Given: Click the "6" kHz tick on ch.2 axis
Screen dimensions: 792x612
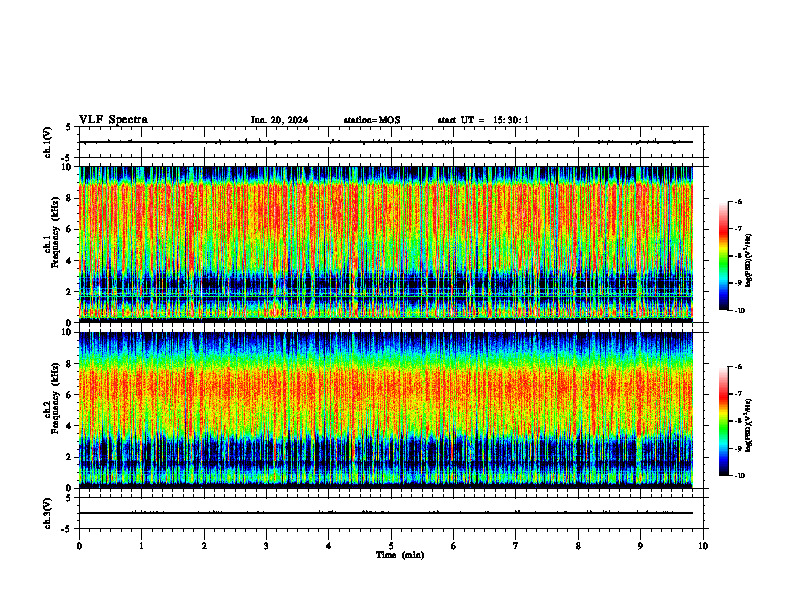Looking at the screenshot, I should click(x=70, y=395).
